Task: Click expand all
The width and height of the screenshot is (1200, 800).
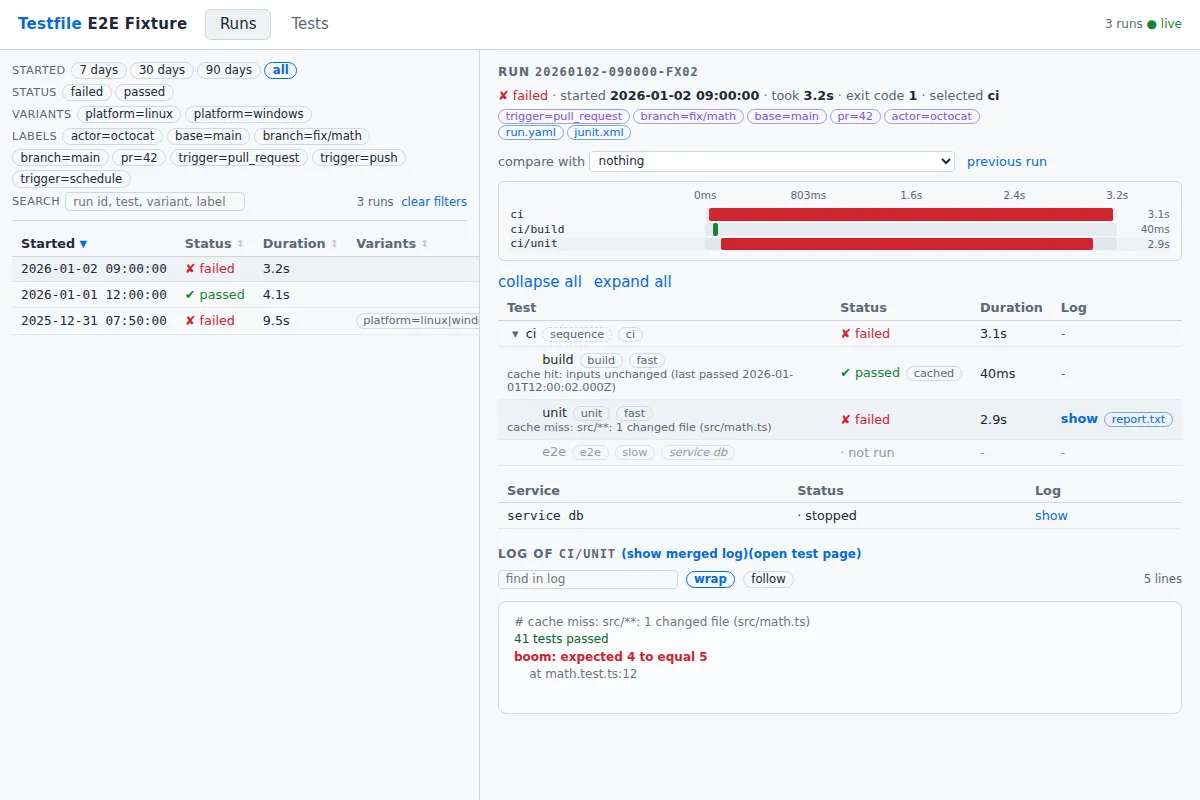Action: click(633, 282)
